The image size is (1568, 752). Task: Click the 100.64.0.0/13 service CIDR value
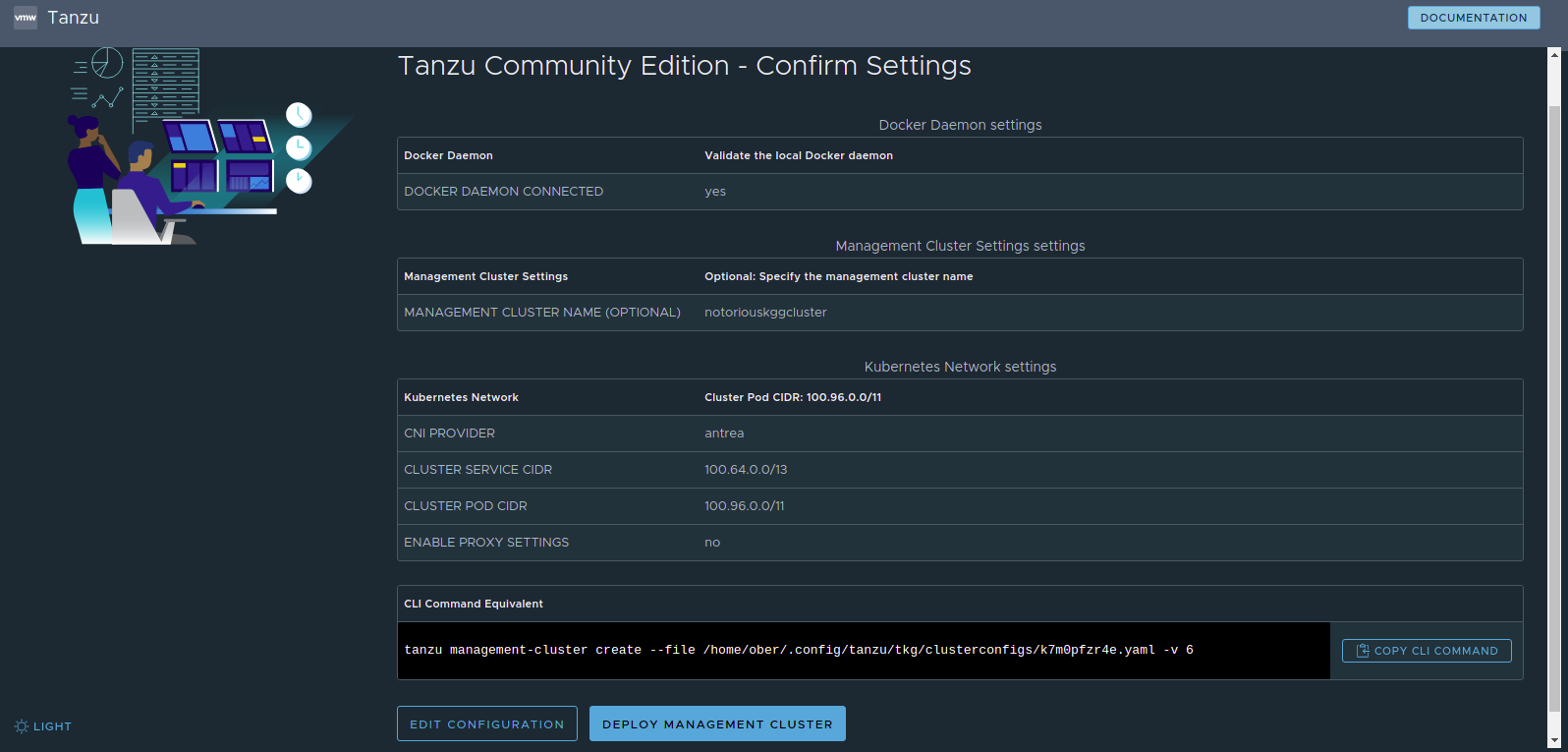(746, 470)
